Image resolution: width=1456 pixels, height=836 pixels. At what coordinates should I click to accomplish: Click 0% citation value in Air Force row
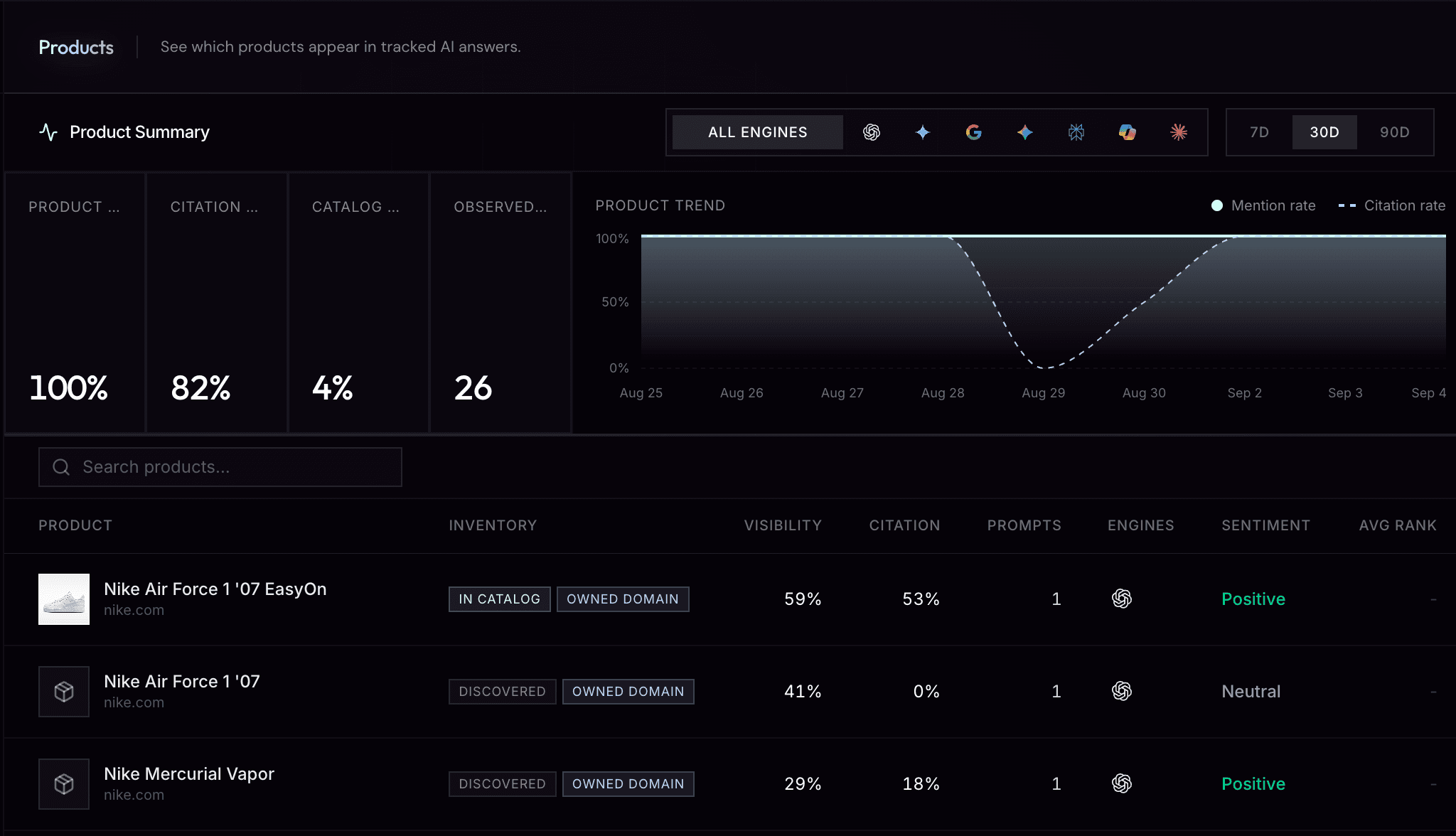[x=926, y=692]
